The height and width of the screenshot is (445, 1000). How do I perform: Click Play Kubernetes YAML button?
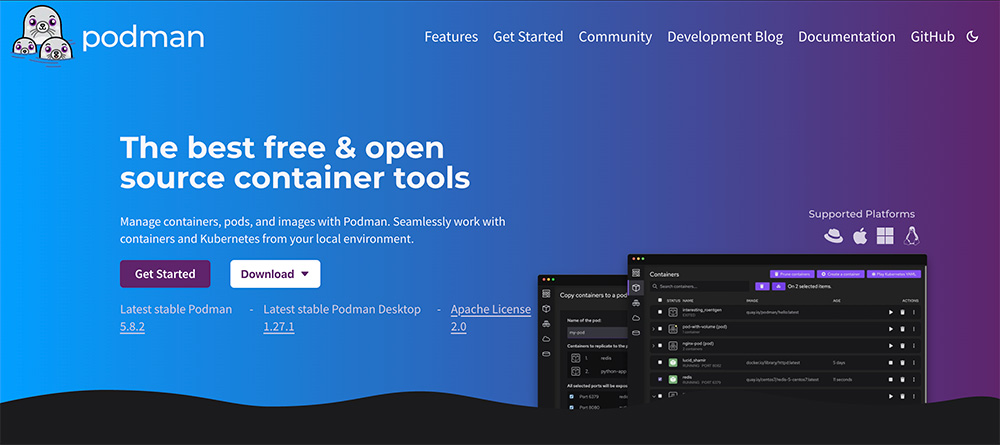893,274
